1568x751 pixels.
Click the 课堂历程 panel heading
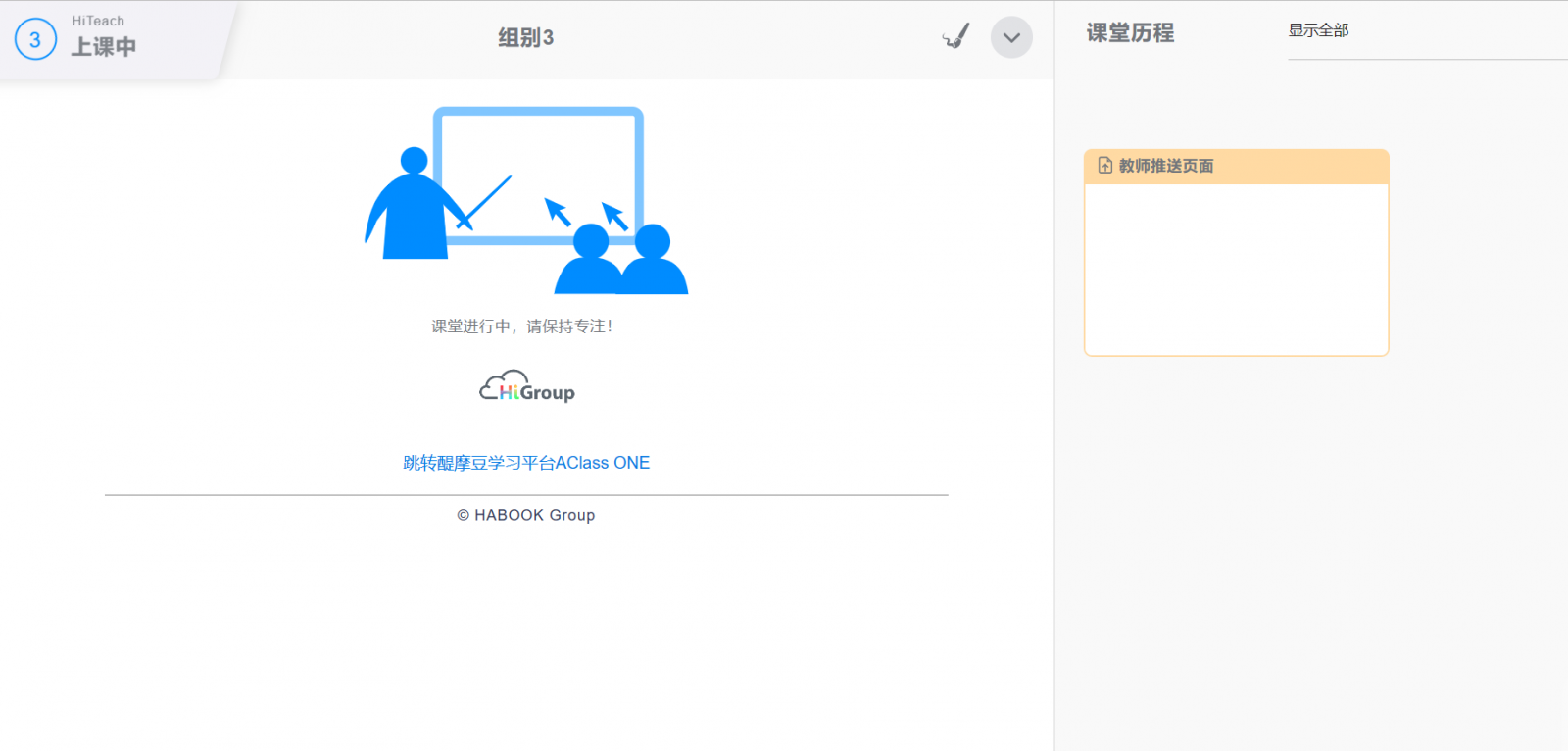click(x=1130, y=33)
